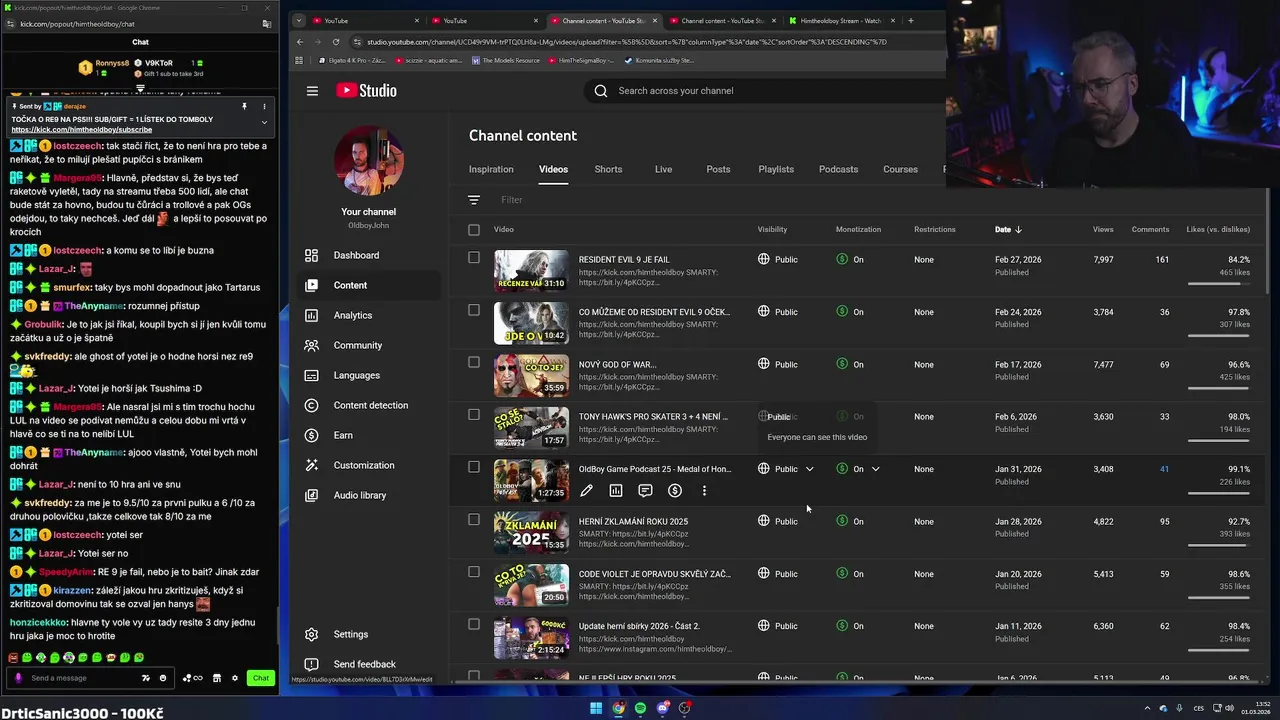
Task: Open comments icon for OldBoy Game Podcast
Action: pyautogui.click(x=645, y=491)
